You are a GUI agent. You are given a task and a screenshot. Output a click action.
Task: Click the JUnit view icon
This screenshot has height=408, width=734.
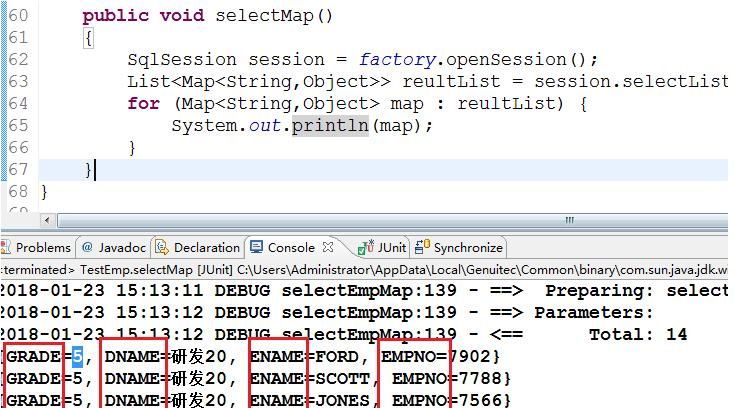tap(366, 247)
